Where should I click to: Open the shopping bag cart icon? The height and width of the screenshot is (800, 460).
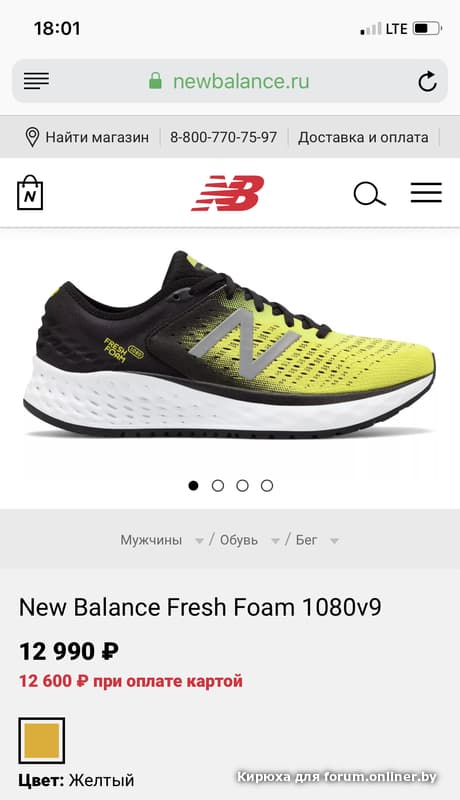coord(30,192)
